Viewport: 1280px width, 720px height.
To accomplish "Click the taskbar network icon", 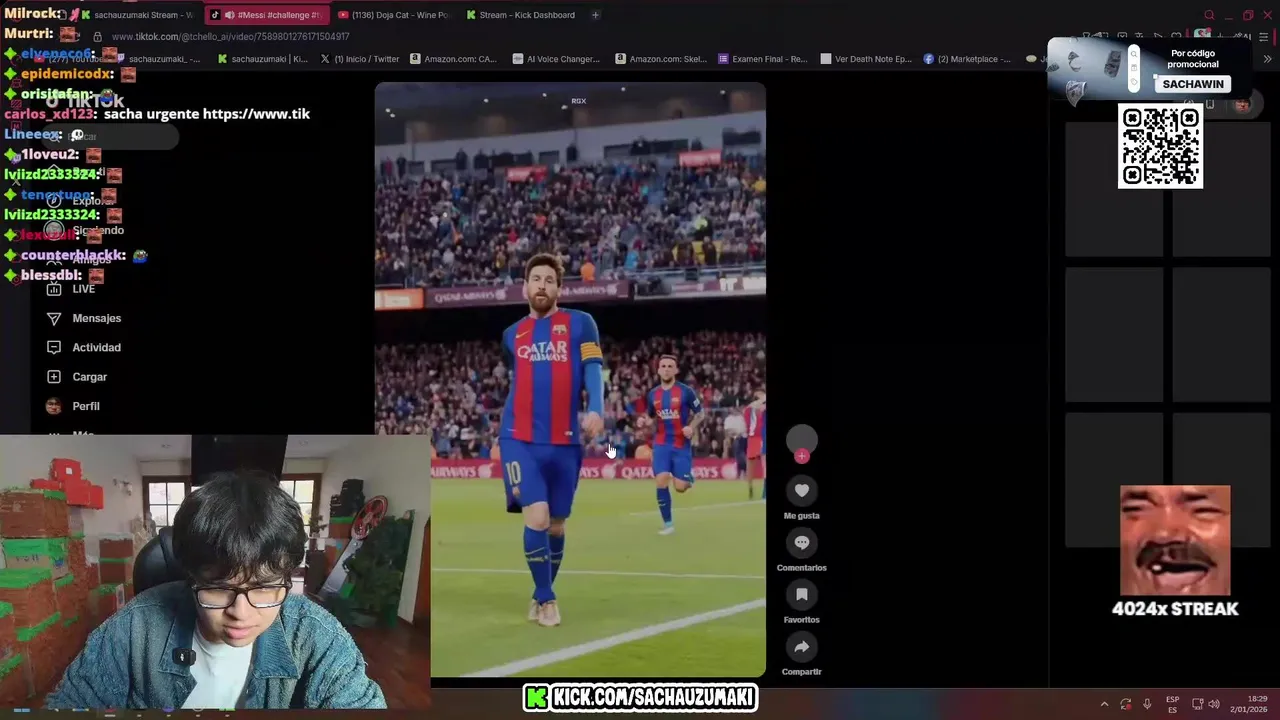I will (1198, 704).
